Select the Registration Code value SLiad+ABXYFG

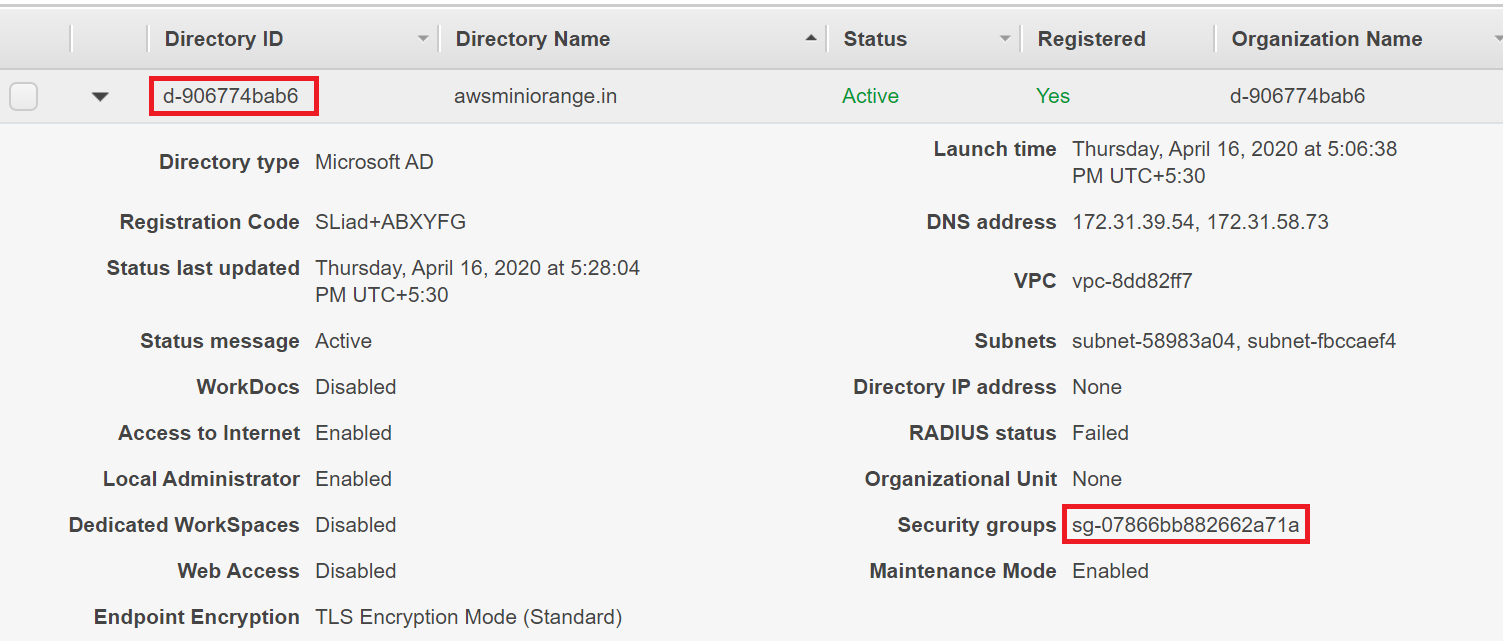click(x=390, y=221)
